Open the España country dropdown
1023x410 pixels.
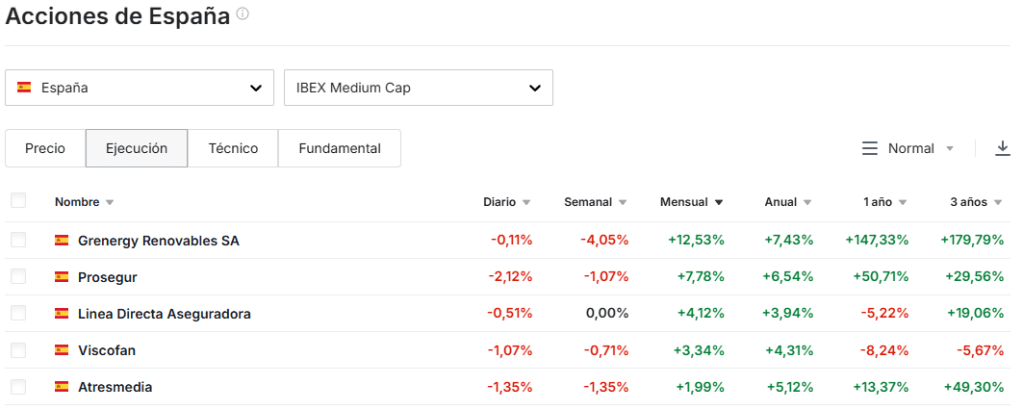pyautogui.click(x=139, y=88)
